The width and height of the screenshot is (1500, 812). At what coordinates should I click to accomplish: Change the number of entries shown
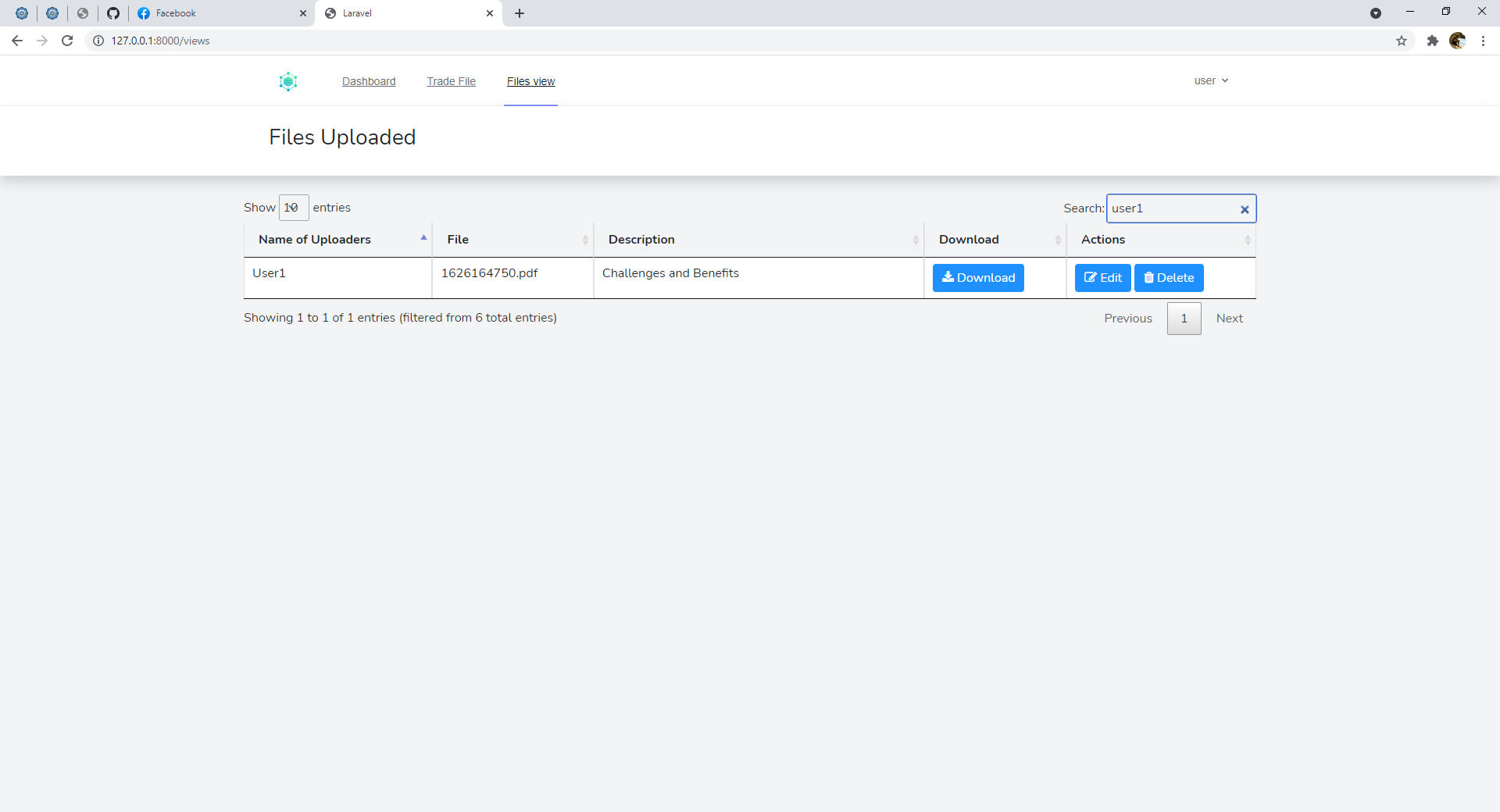tap(294, 208)
